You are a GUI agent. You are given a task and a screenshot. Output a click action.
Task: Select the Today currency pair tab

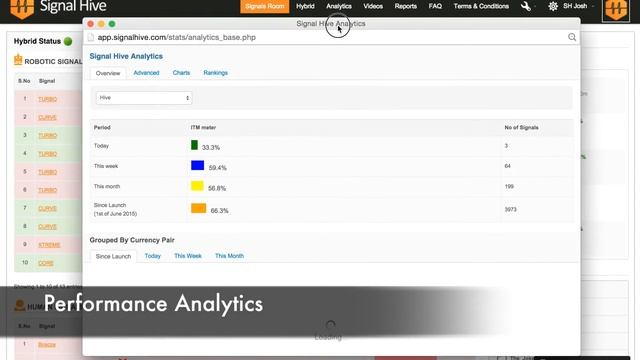(x=153, y=256)
